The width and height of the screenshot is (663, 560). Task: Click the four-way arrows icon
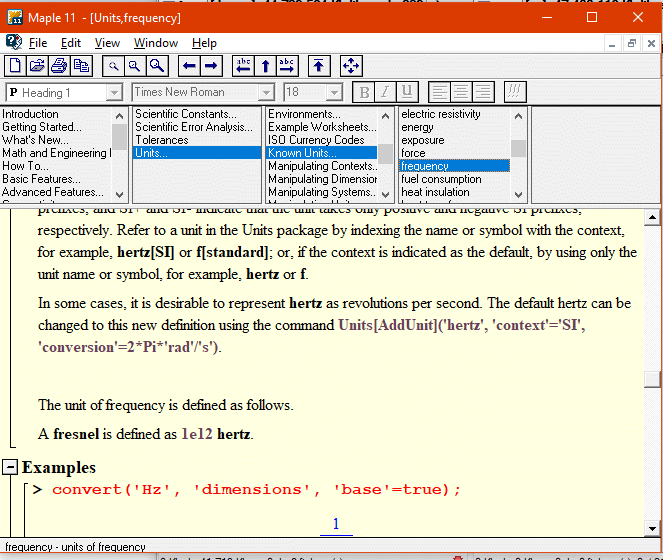[351, 66]
